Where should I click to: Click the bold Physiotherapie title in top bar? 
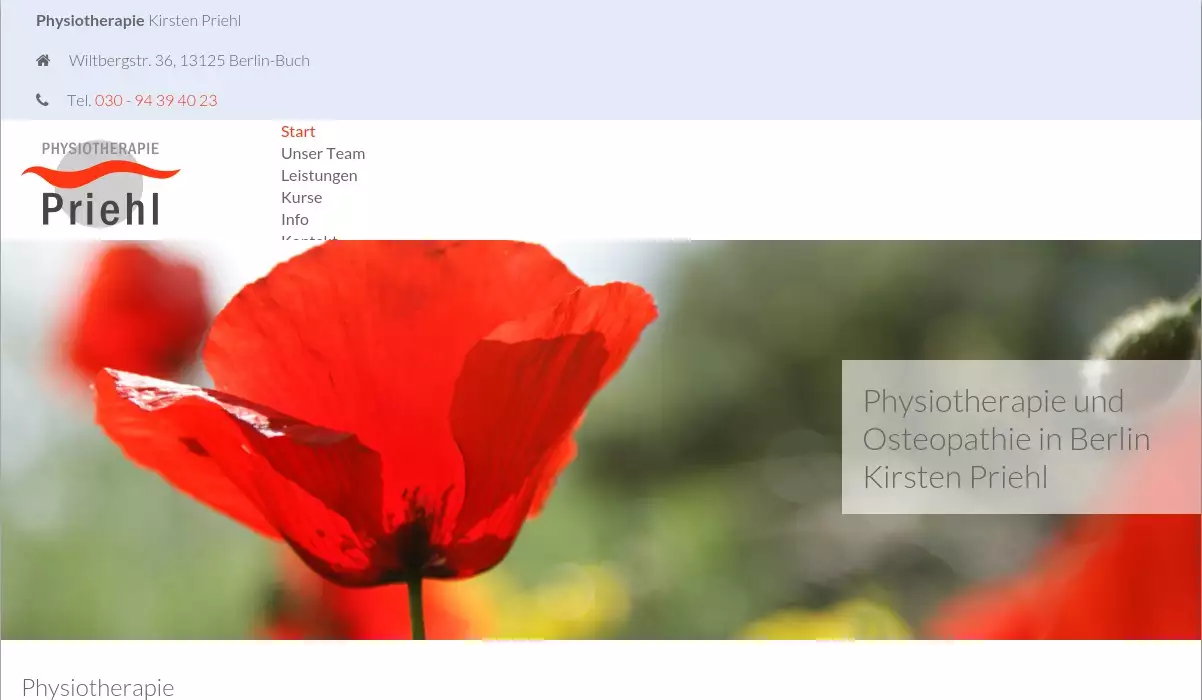tap(90, 20)
